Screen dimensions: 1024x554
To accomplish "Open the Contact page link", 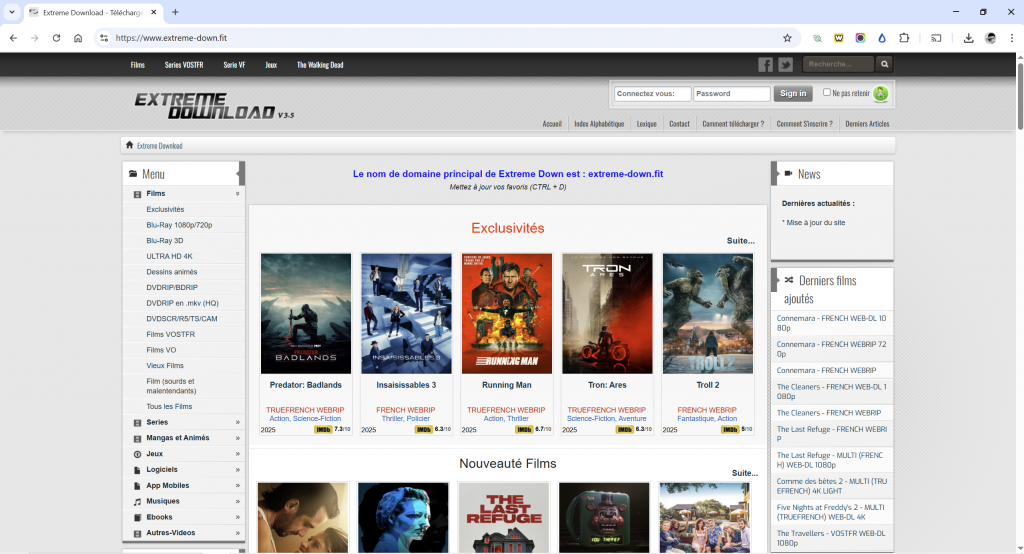I will point(679,123).
